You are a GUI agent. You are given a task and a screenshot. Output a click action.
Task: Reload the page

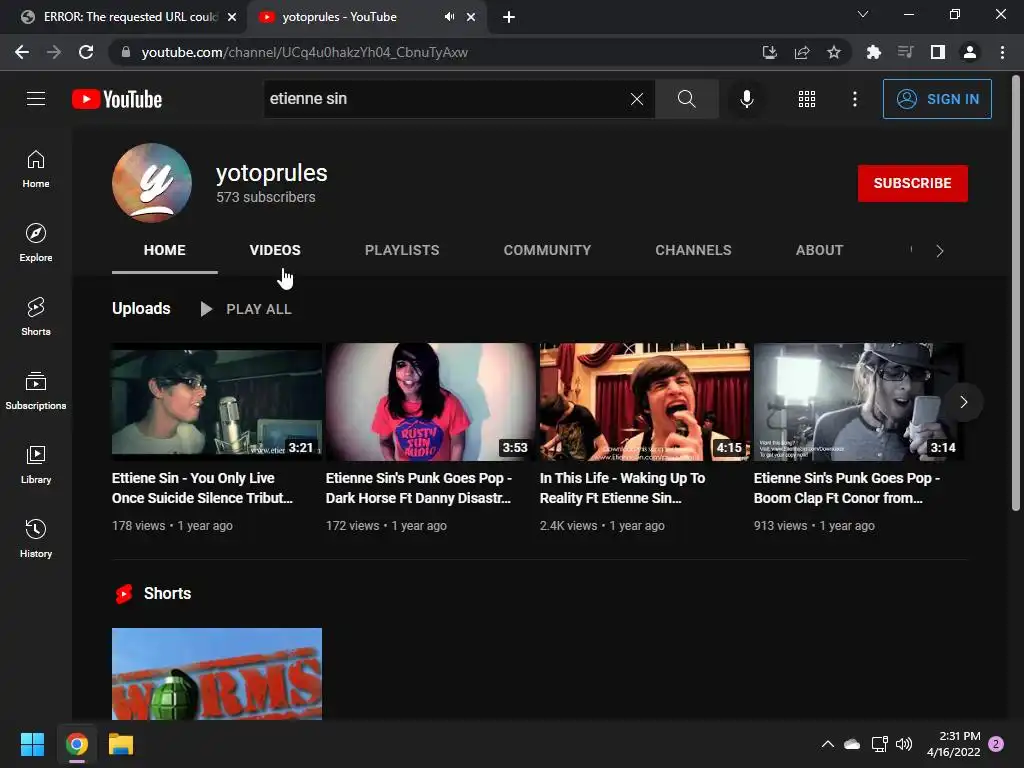86,52
